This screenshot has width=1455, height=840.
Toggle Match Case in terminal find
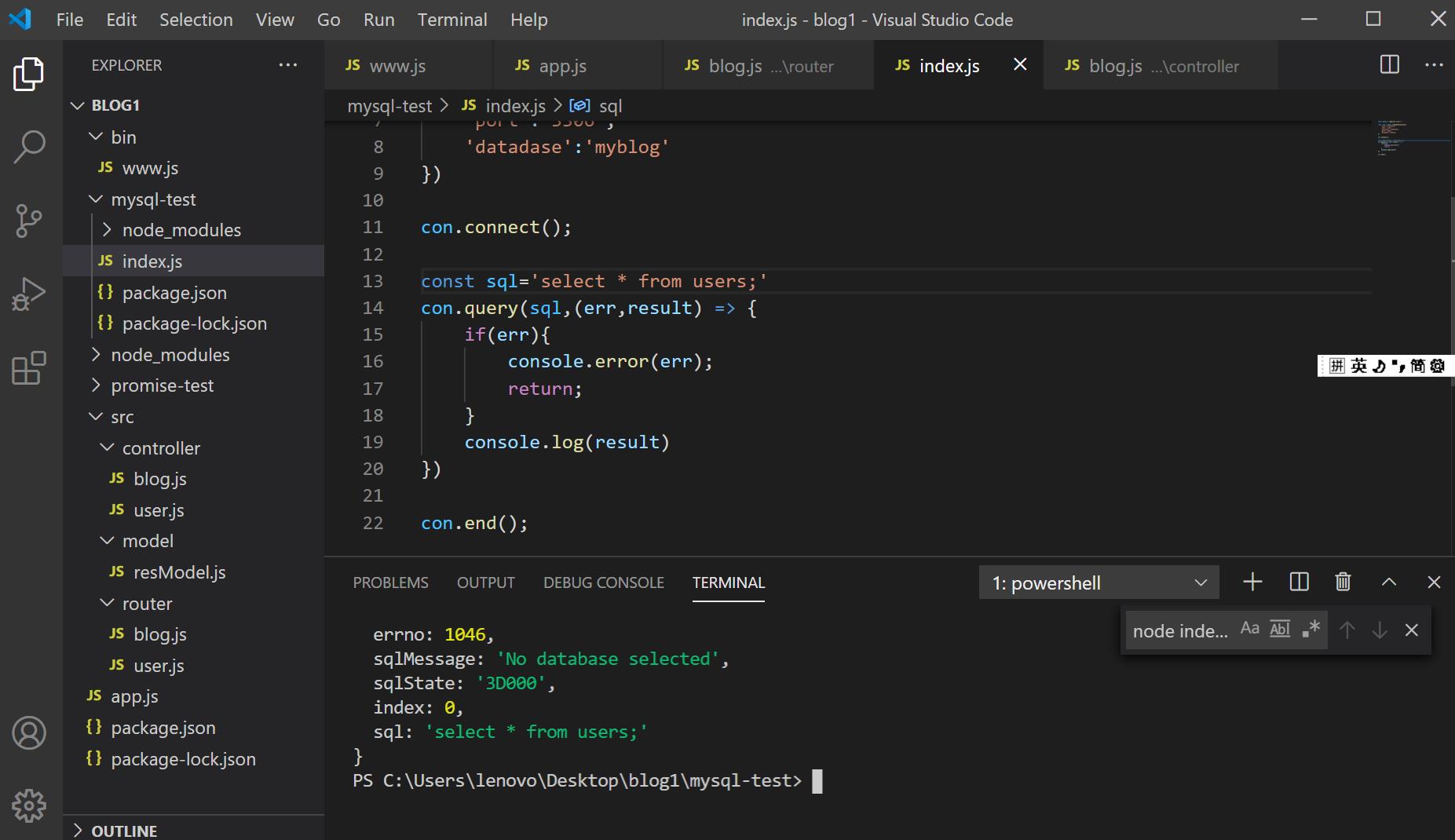pos(1249,630)
